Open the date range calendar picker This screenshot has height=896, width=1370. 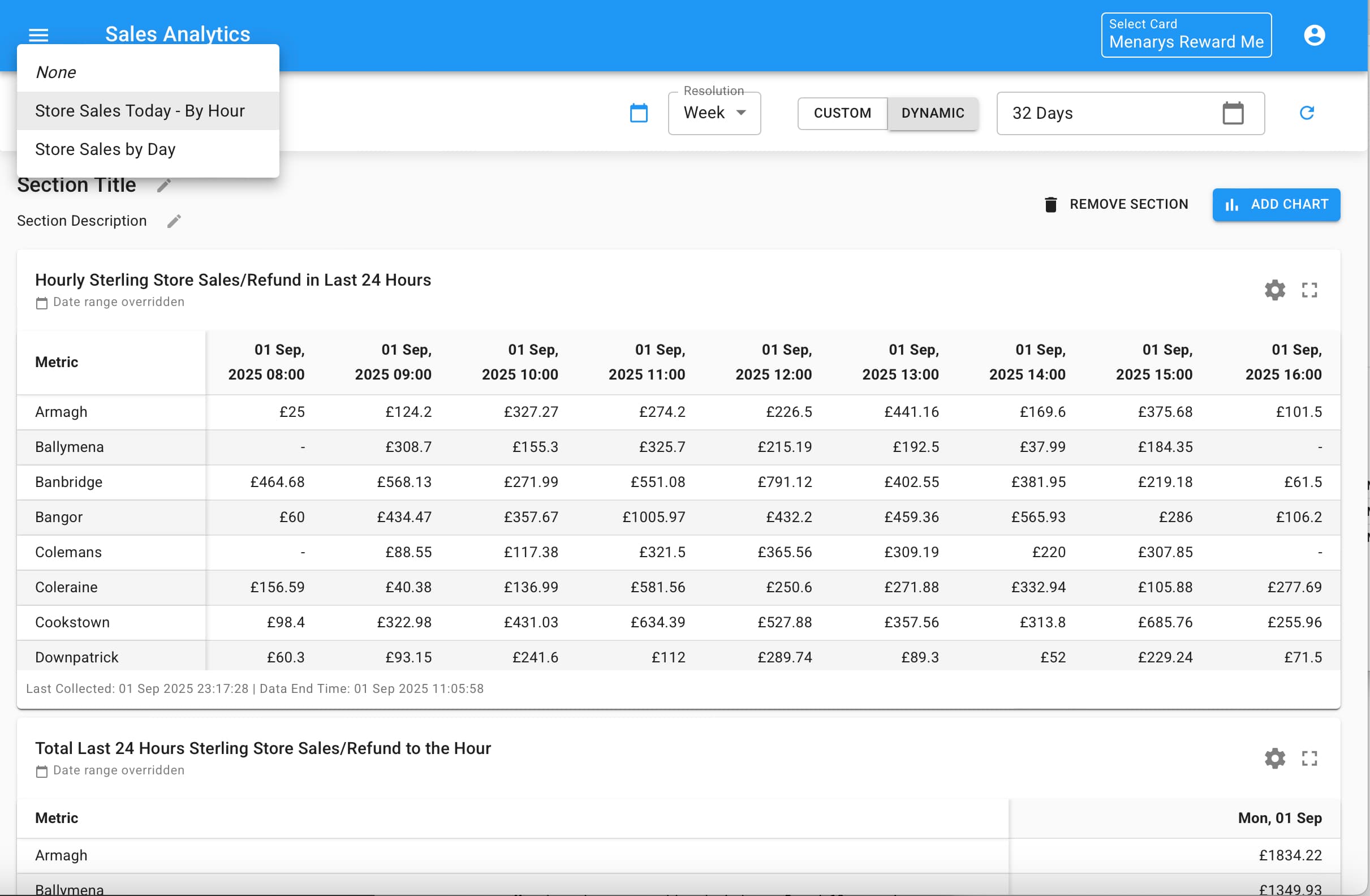639,113
